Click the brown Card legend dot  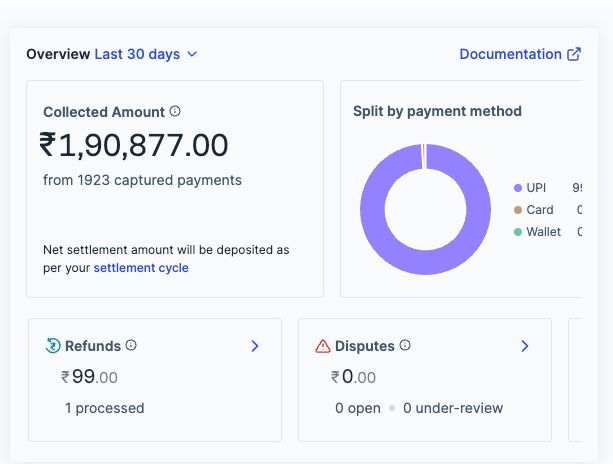pos(518,210)
